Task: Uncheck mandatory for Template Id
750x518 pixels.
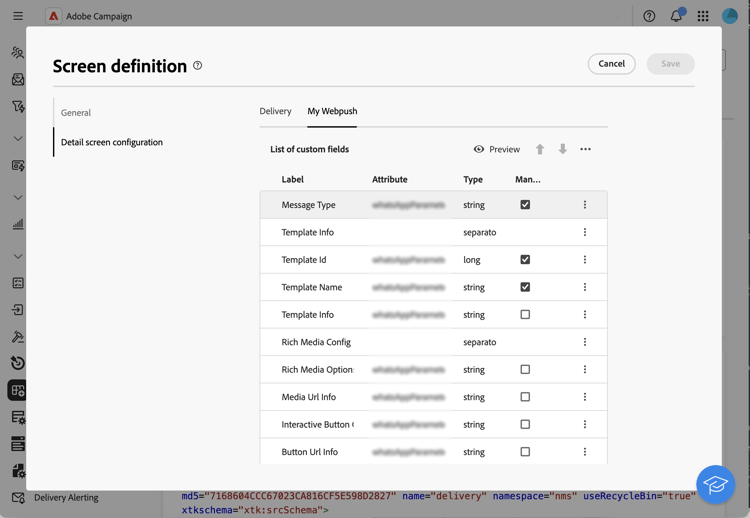Action: pos(525,260)
